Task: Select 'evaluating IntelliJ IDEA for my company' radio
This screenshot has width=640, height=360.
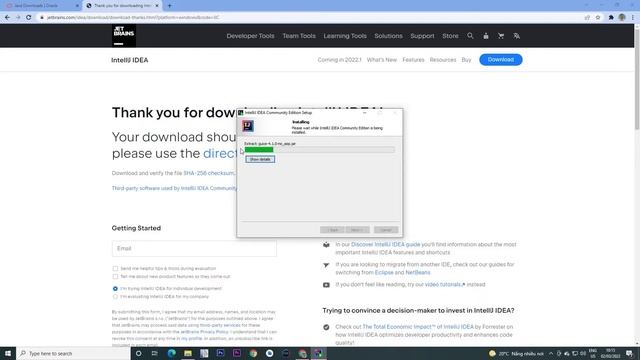Action: 115,297
